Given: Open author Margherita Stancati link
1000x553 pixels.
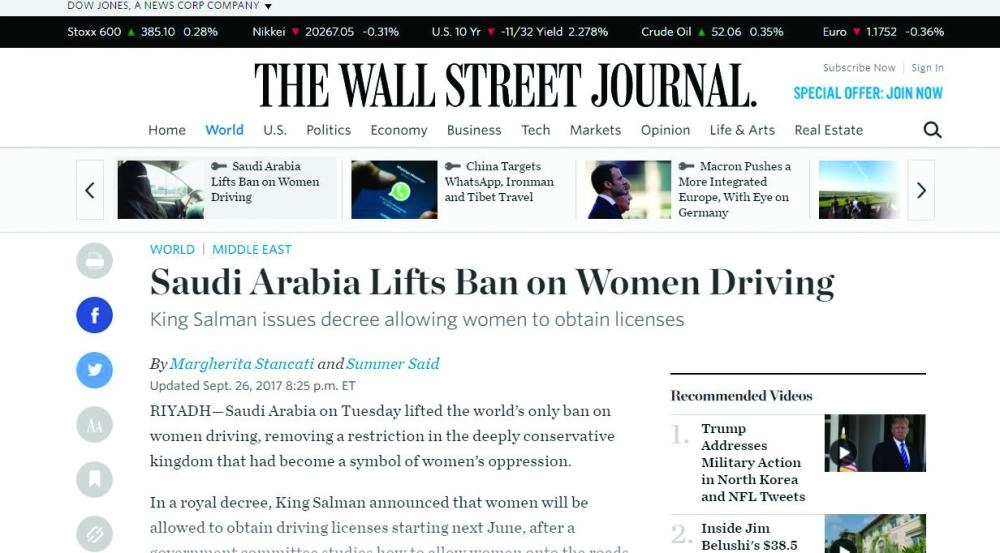Looking at the screenshot, I should 242,364.
